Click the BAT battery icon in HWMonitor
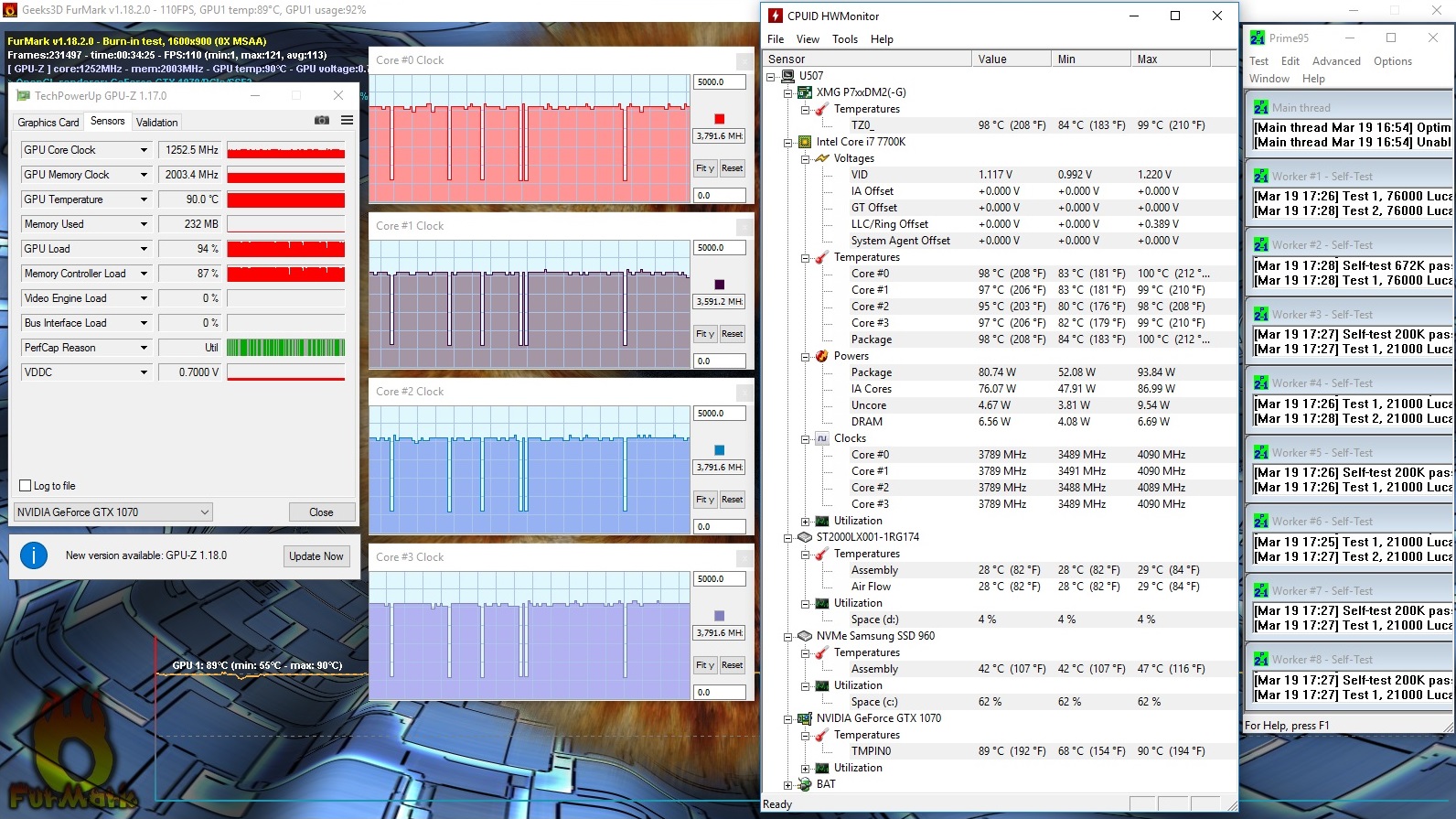Screen dimensions: 1456x819 click(x=805, y=784)
